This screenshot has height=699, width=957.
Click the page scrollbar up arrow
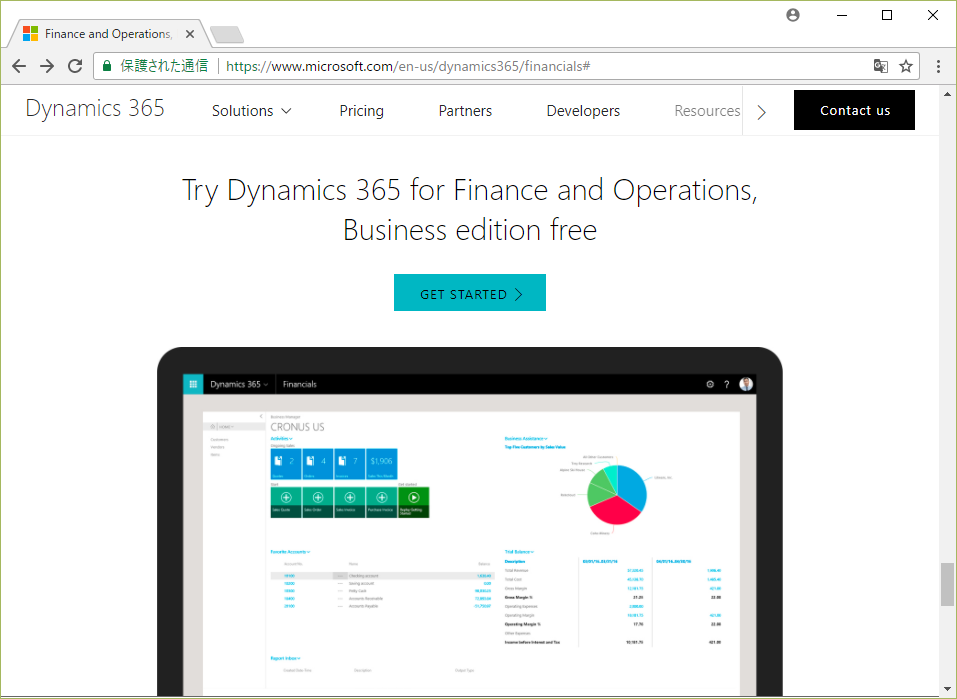click(947, 94)
